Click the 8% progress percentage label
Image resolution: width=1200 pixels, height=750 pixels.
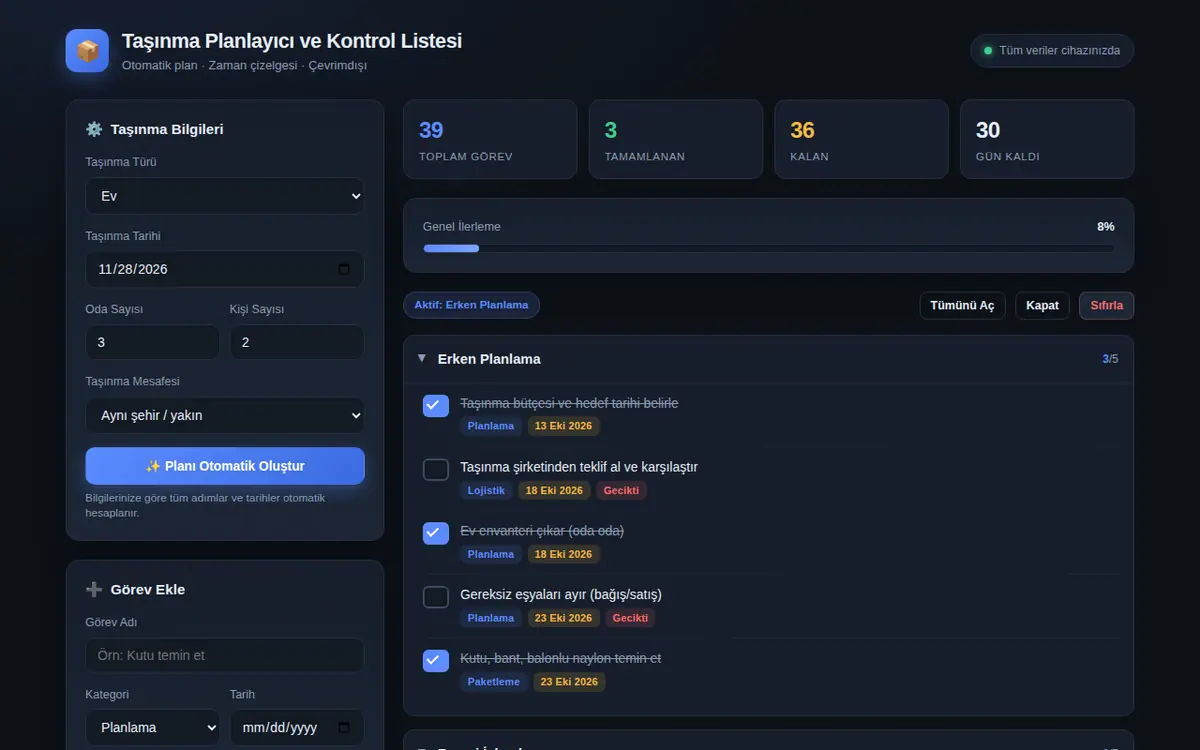pos(1105,227)
